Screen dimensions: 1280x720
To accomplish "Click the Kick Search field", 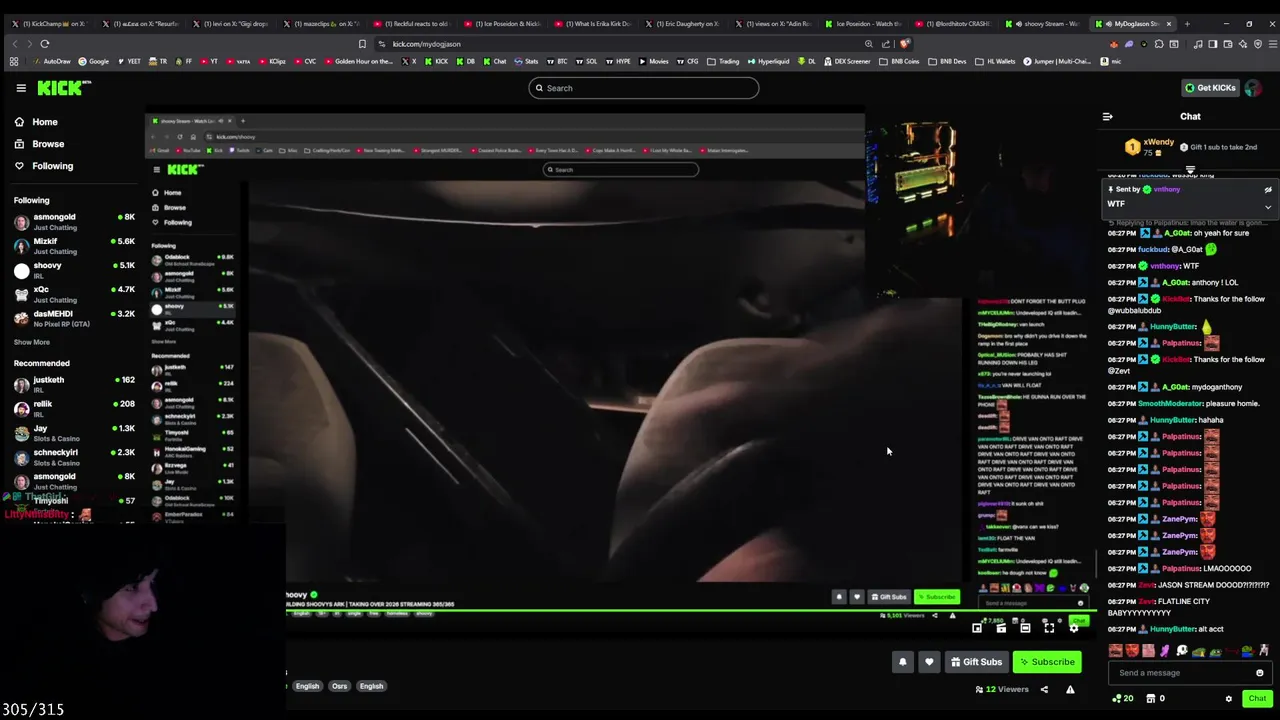I will coord(644,88).
